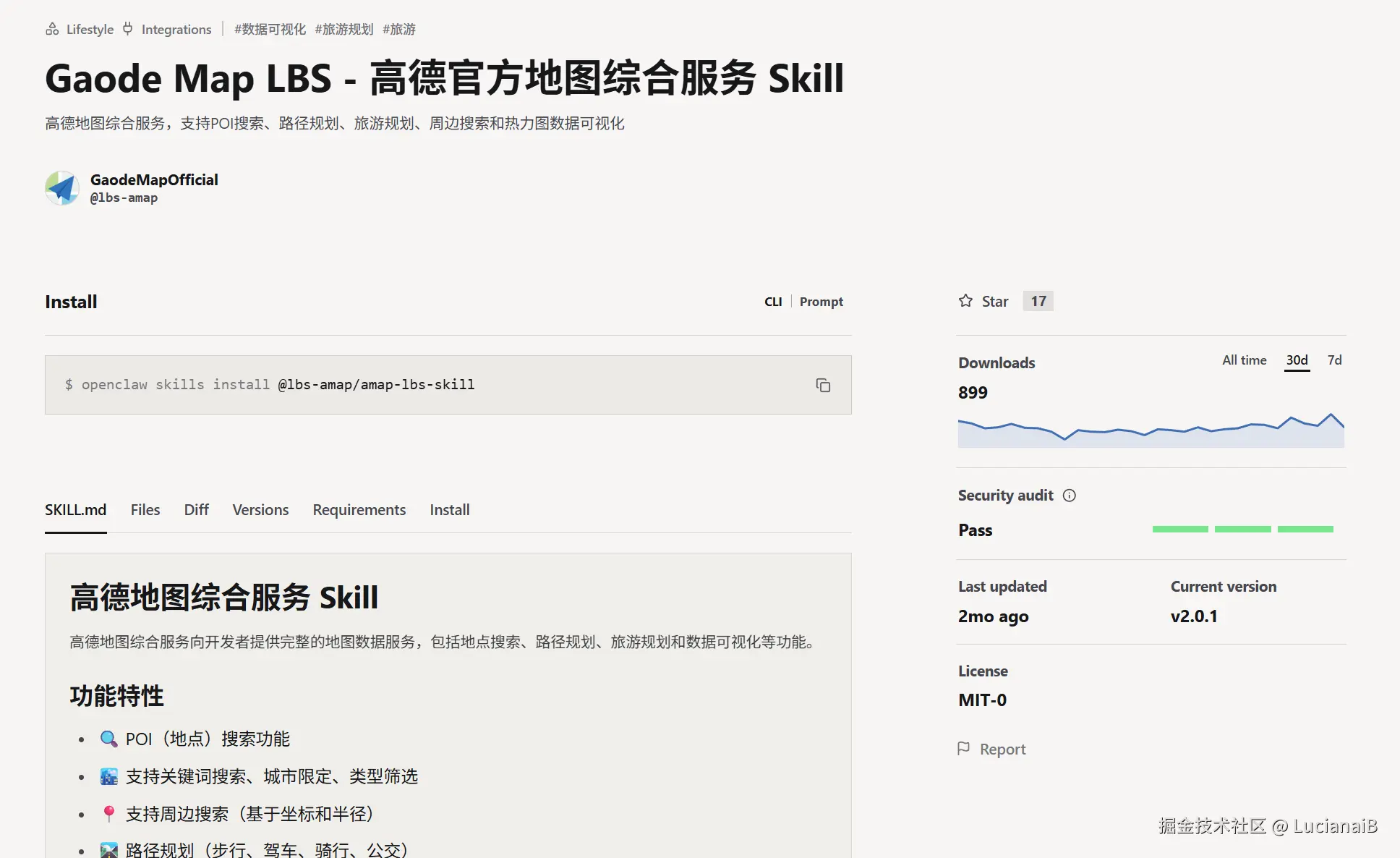Viewport: 1400px width, 858px height.
Task: Open the Versions tab
Action: coord(260,510)
